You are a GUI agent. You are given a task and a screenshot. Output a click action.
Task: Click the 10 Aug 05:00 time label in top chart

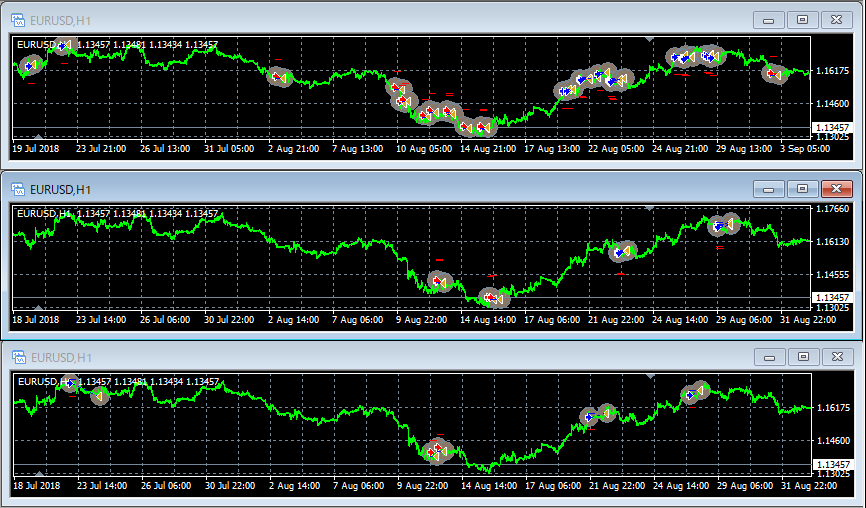click(424, 149)
